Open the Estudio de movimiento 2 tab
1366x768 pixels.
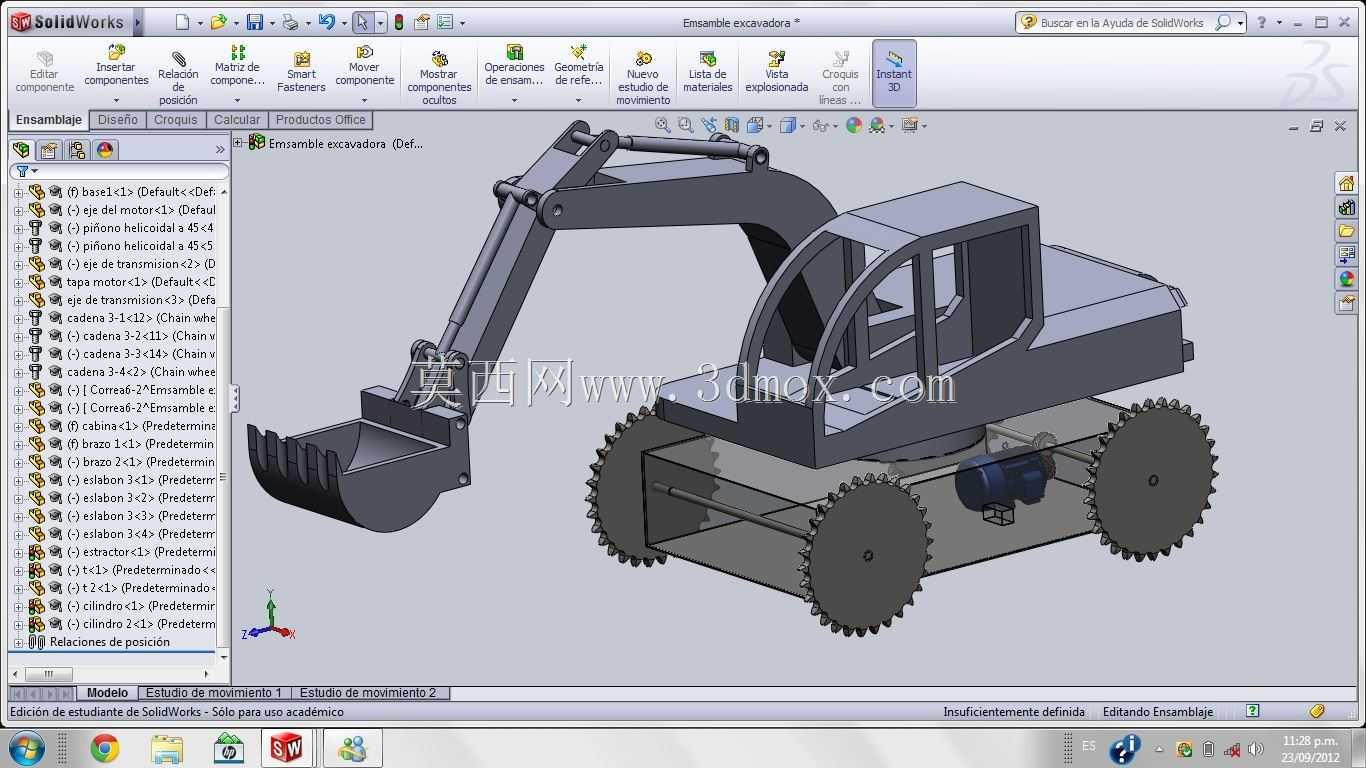click(x=368, y=692)
